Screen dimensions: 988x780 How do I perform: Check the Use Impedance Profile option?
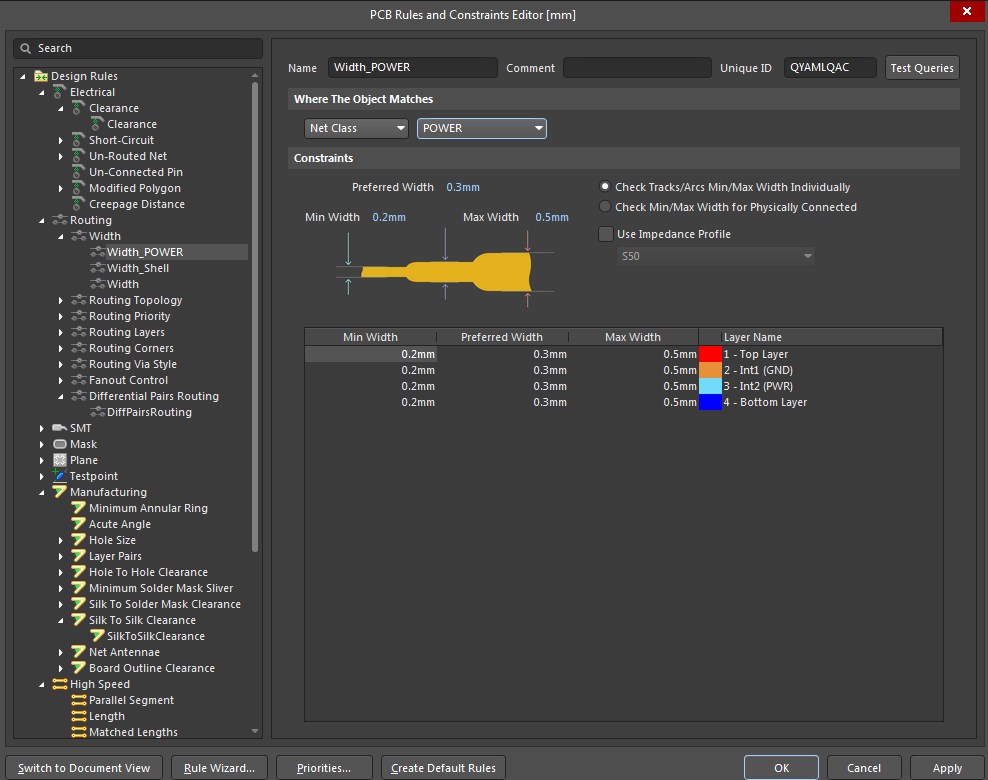[x=606, y=234]
